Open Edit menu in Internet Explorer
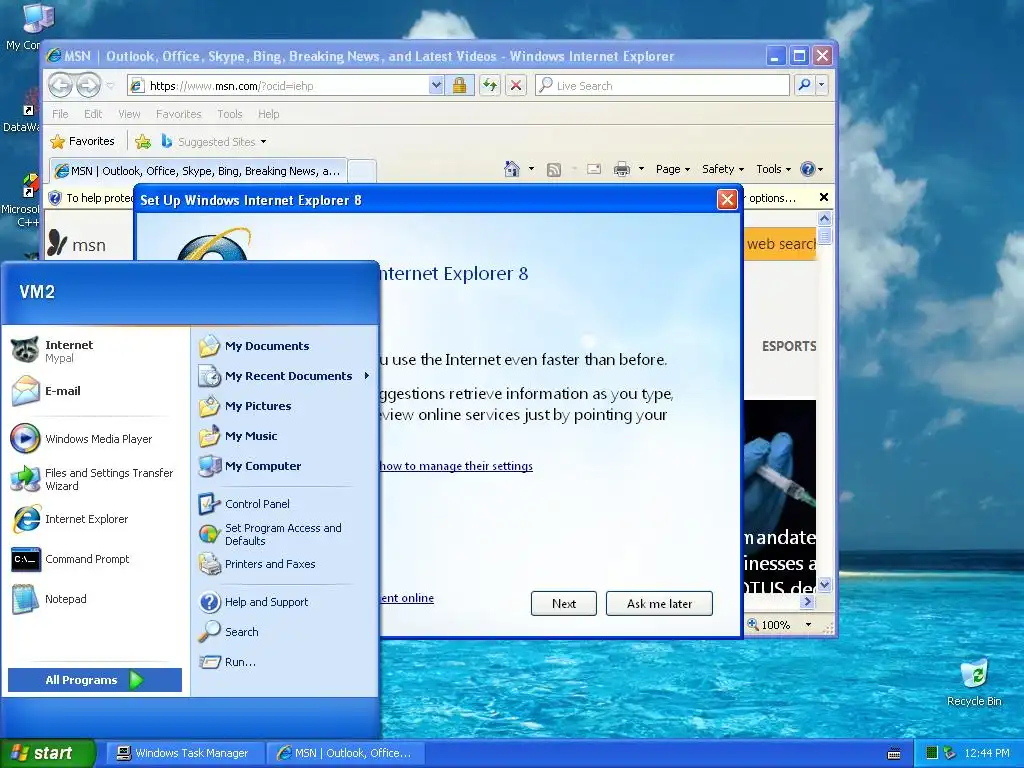This screenshot has width=1024, height=768. (x=93, y=114)
